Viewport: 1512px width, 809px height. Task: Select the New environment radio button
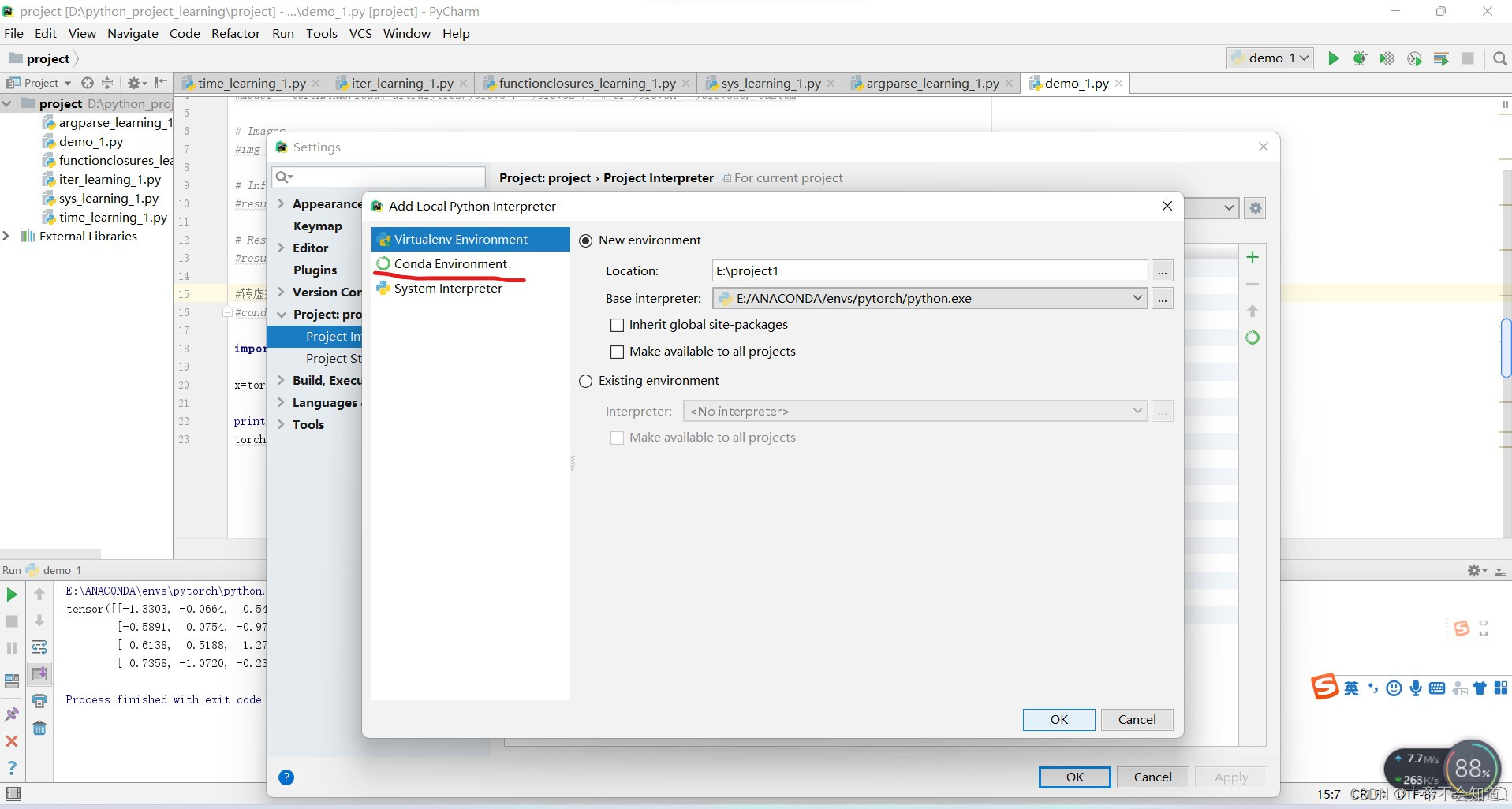(x=586, y=240)
